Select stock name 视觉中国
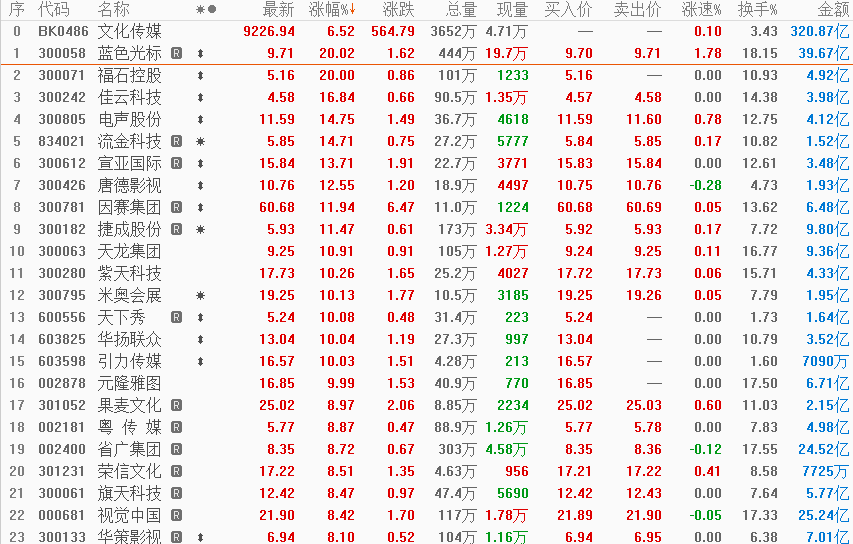 [129, 515]
